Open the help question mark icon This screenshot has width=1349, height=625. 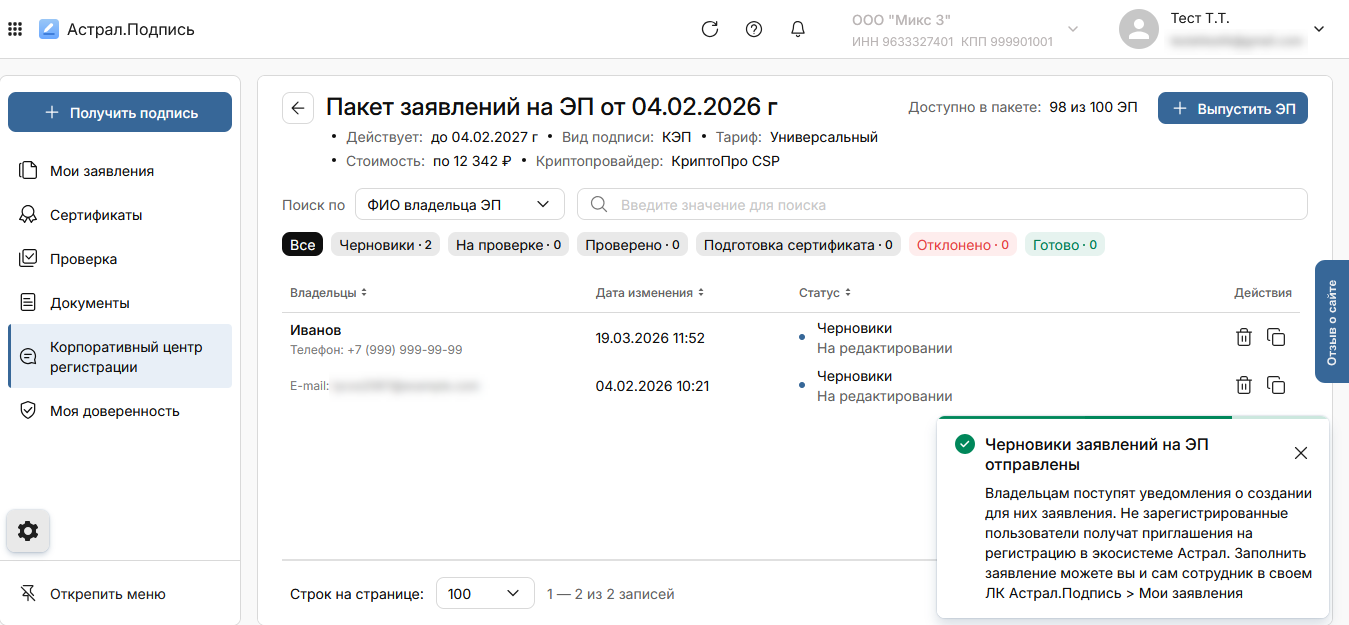tap(754, 29)
